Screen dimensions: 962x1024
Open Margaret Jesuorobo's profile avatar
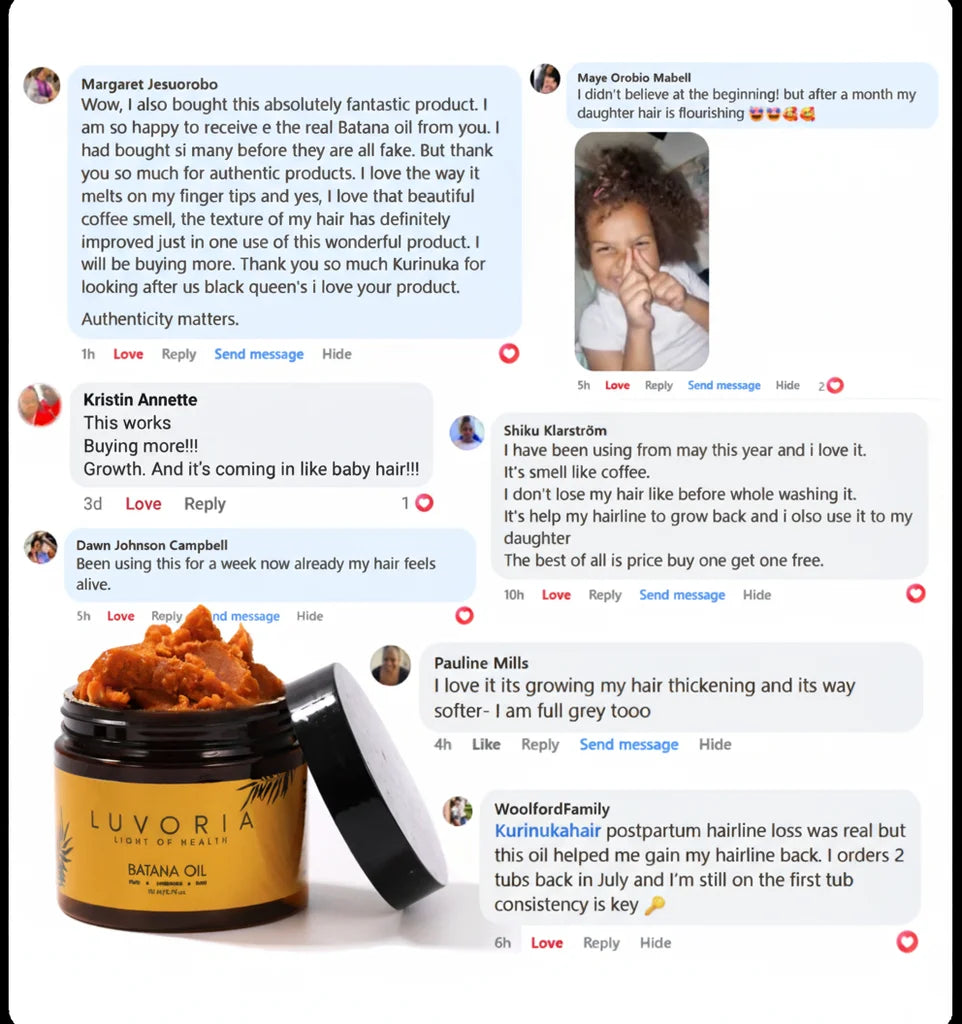point(42,85)
